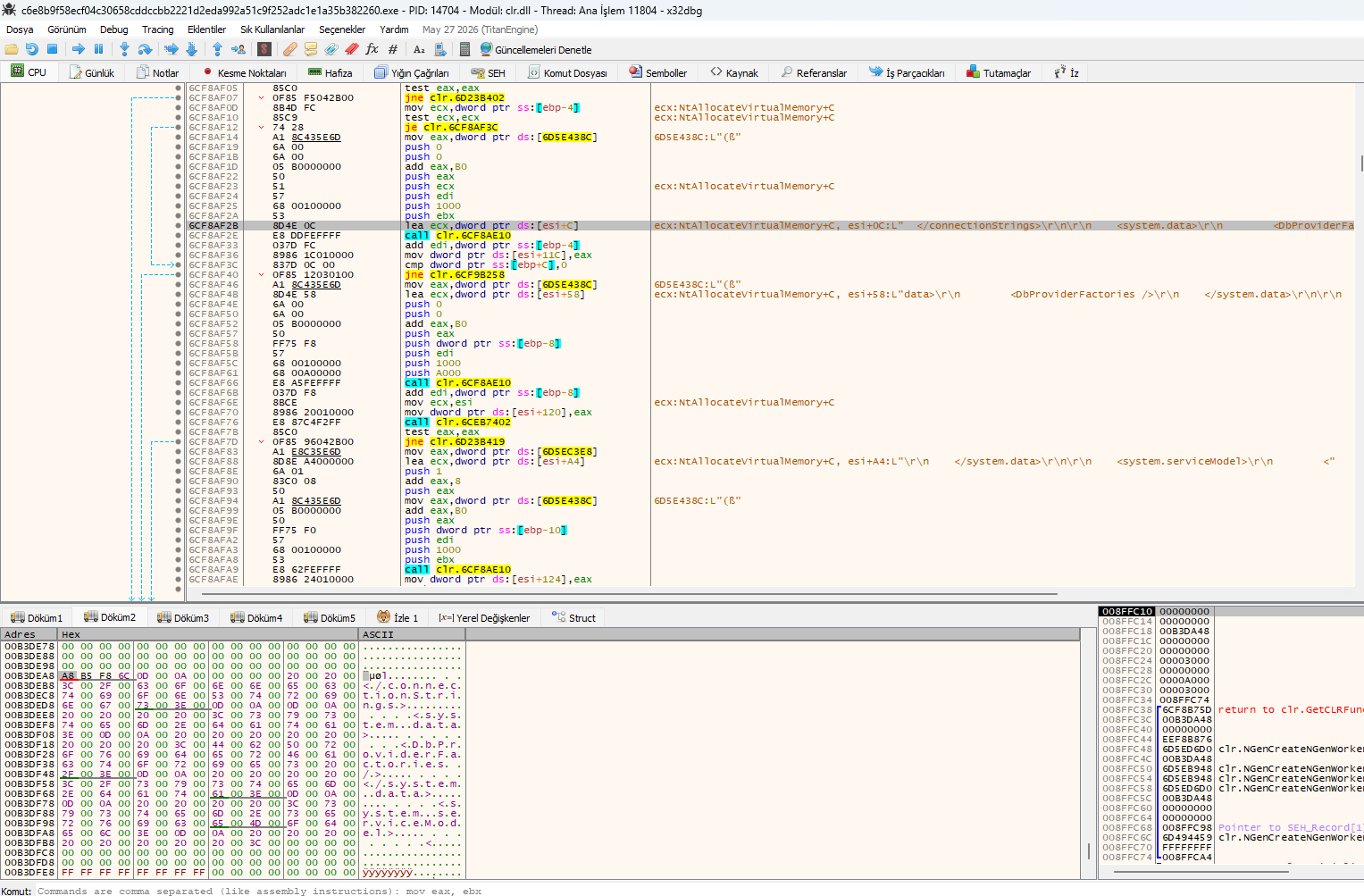Image resolution: width=1364 pixels, height=896 pixels.
Task: Open the Dosya menu
Action: pyautogui.click(x=20, y=29)
